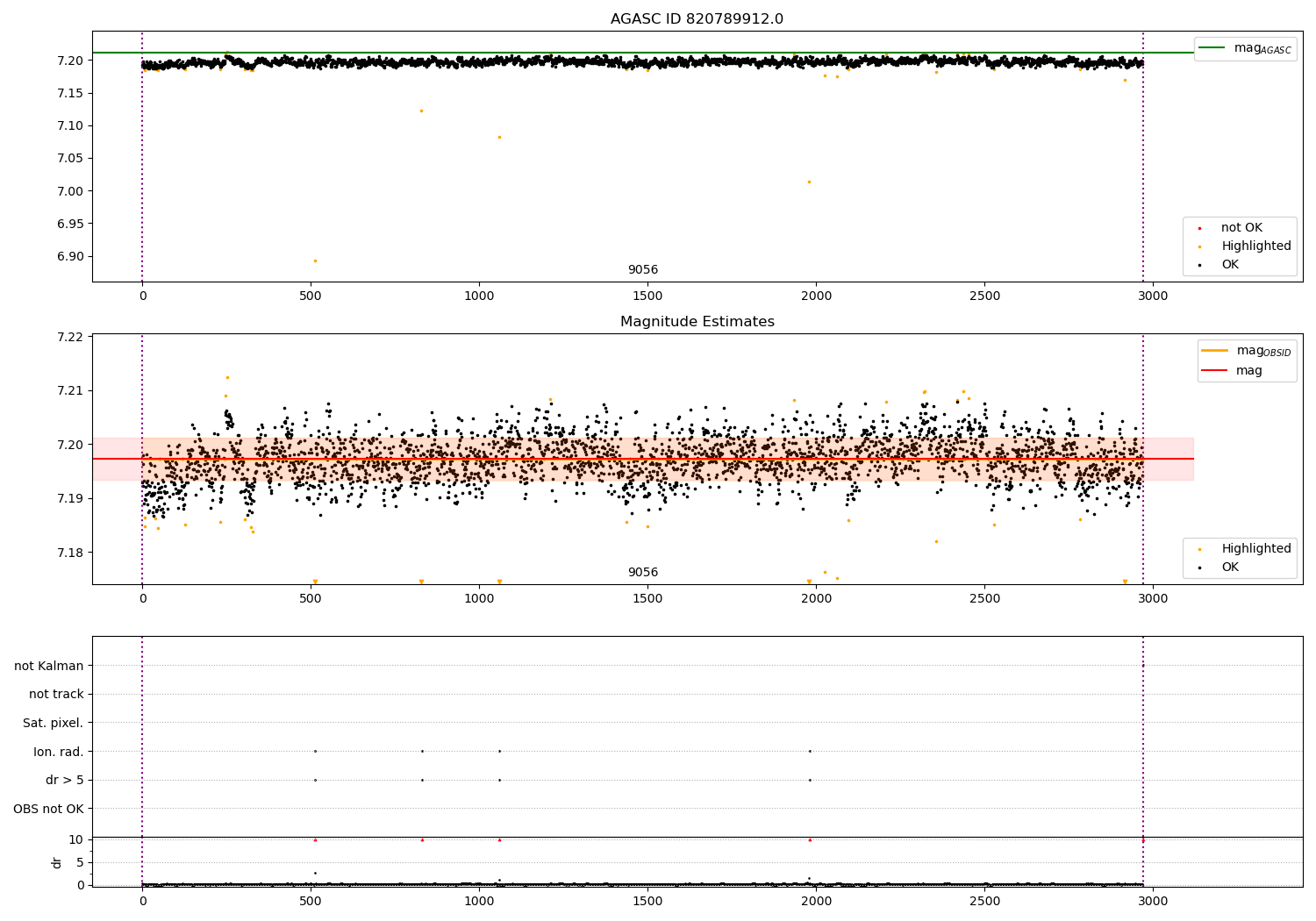Click the 'dr > 5' axis label
The image size is (1316, 921).
tap(65, 781)
